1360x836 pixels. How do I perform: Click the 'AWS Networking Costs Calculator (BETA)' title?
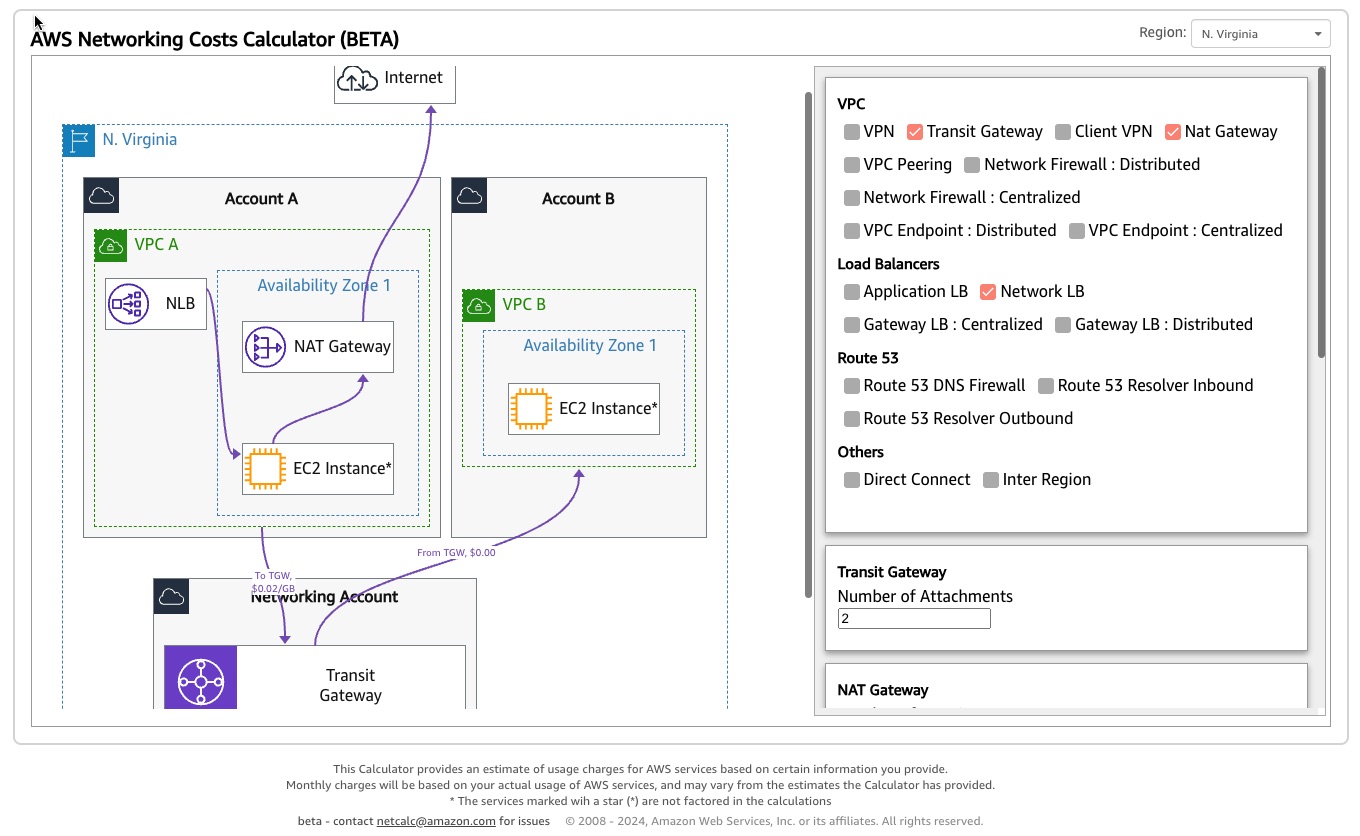click(x=215, y=40)
